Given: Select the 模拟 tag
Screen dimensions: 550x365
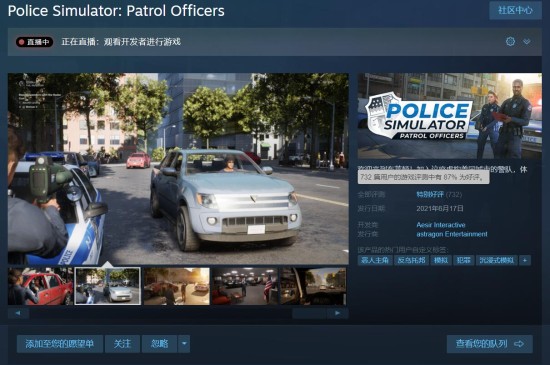Looking at the screenshot, I should click(441, 260).
